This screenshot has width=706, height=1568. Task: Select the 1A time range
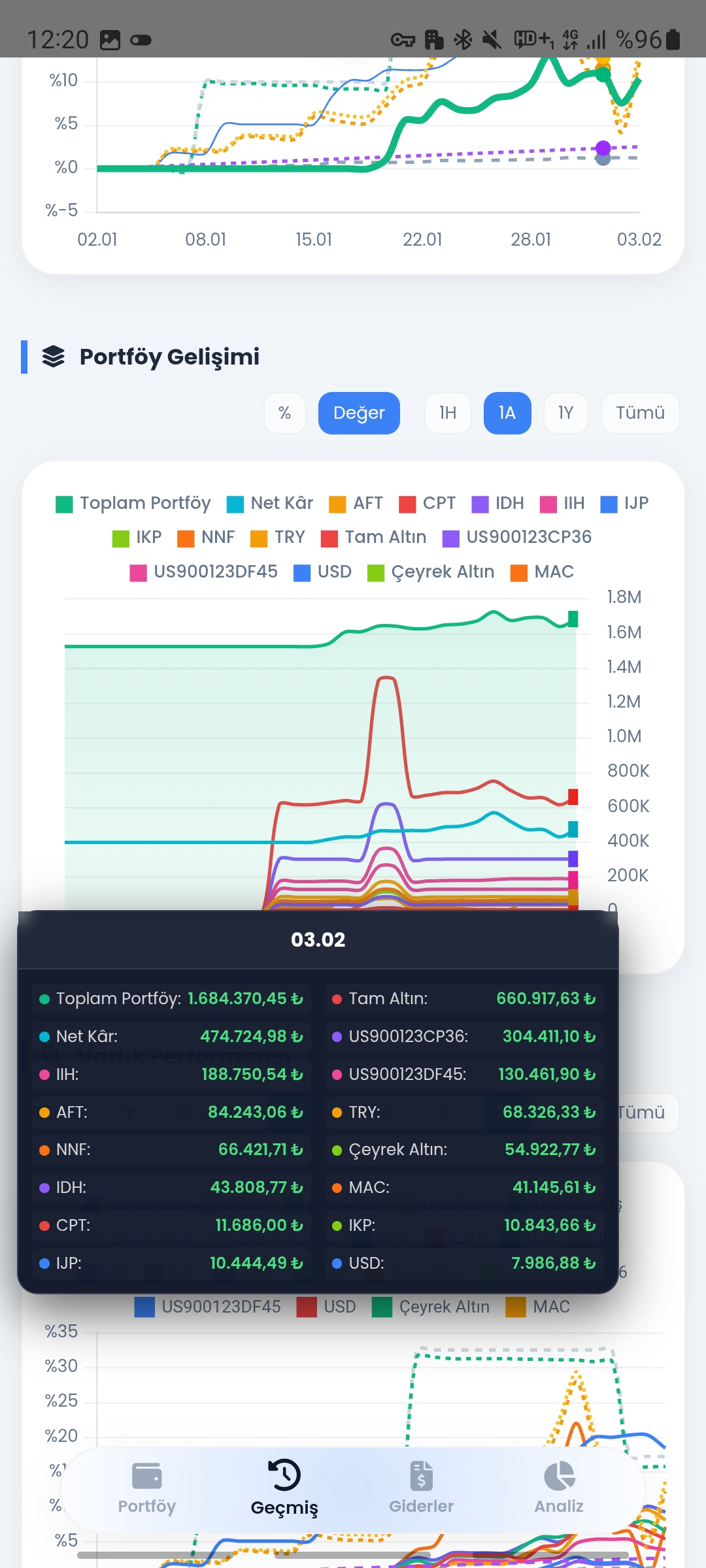(507, 413)
